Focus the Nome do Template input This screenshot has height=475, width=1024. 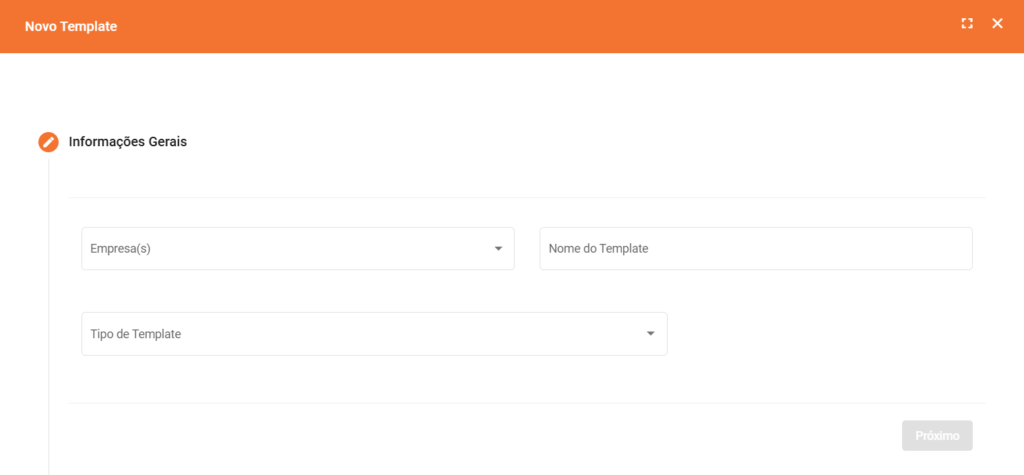[755, 248]
